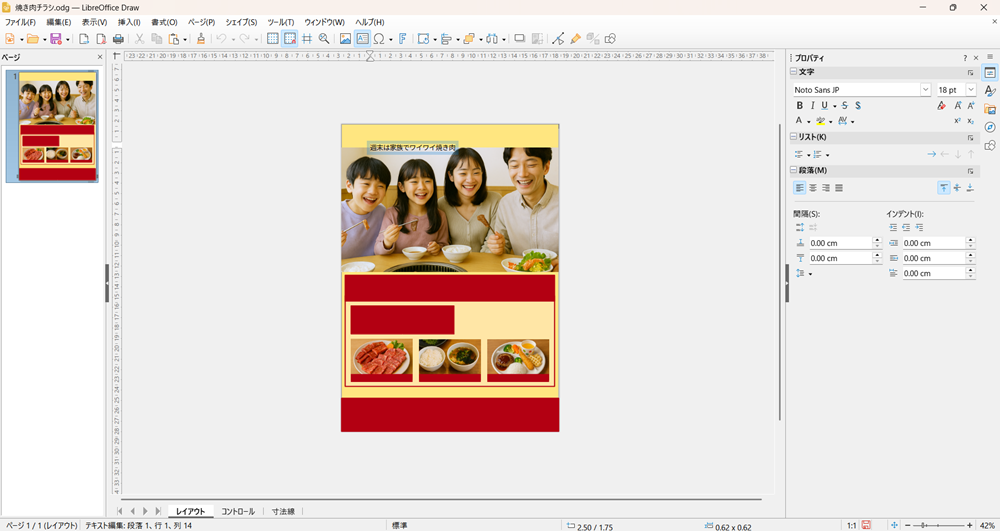
Task: Click the Arrange objects icon
Action: click(x=469, y=39)
